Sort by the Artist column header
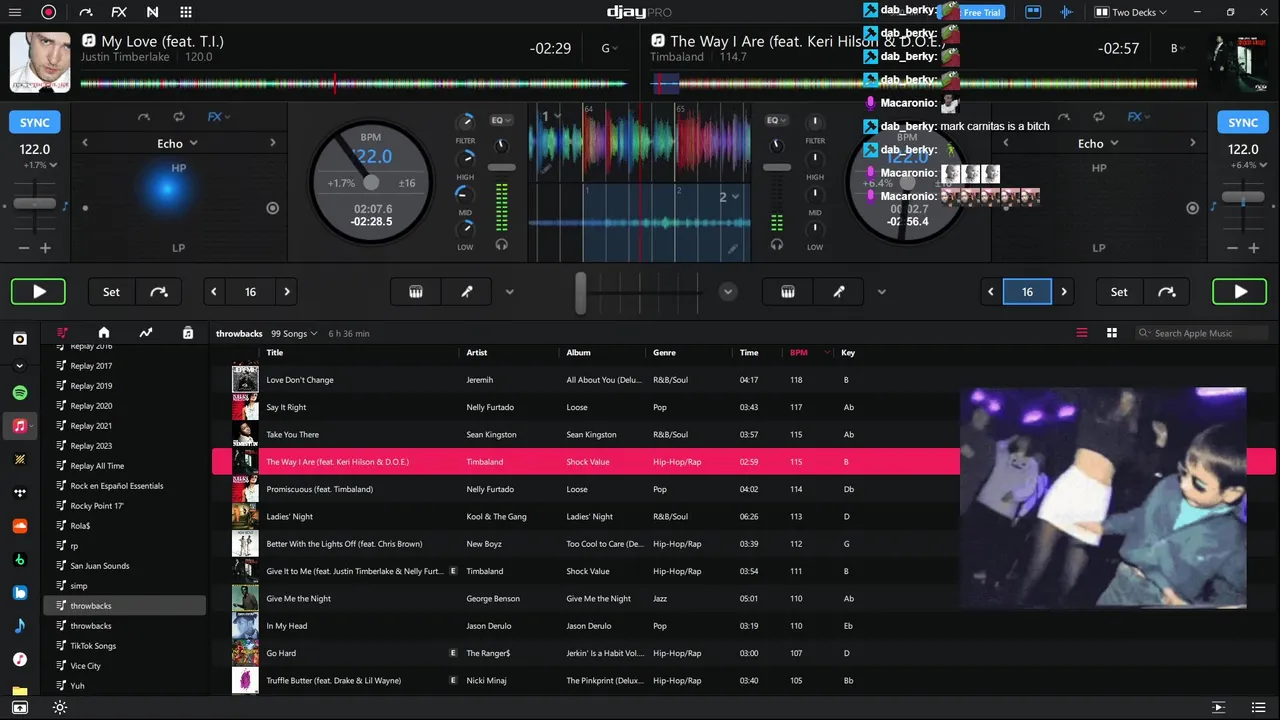1280x720 pixels. click(477, 352)
